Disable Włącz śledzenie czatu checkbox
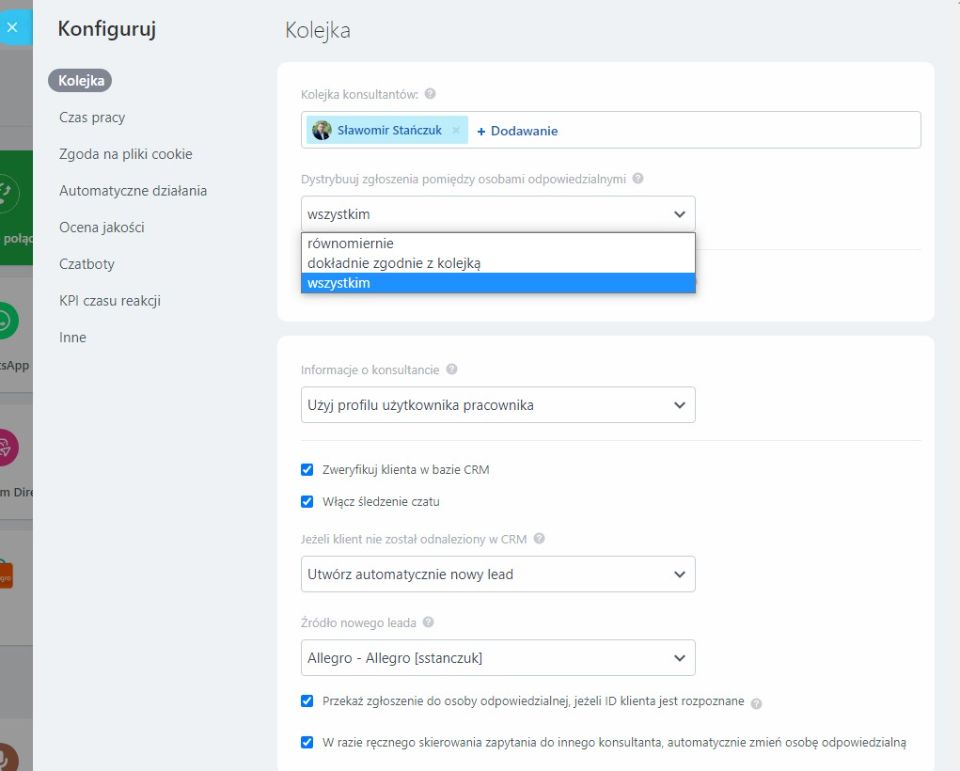 click(x=307, y=502)
